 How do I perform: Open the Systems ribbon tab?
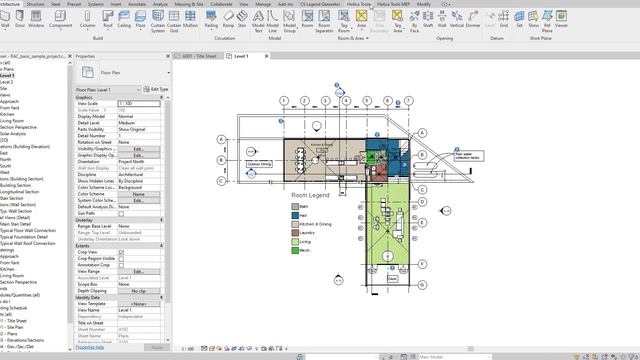pyautogui.click(x=96, y=4)
